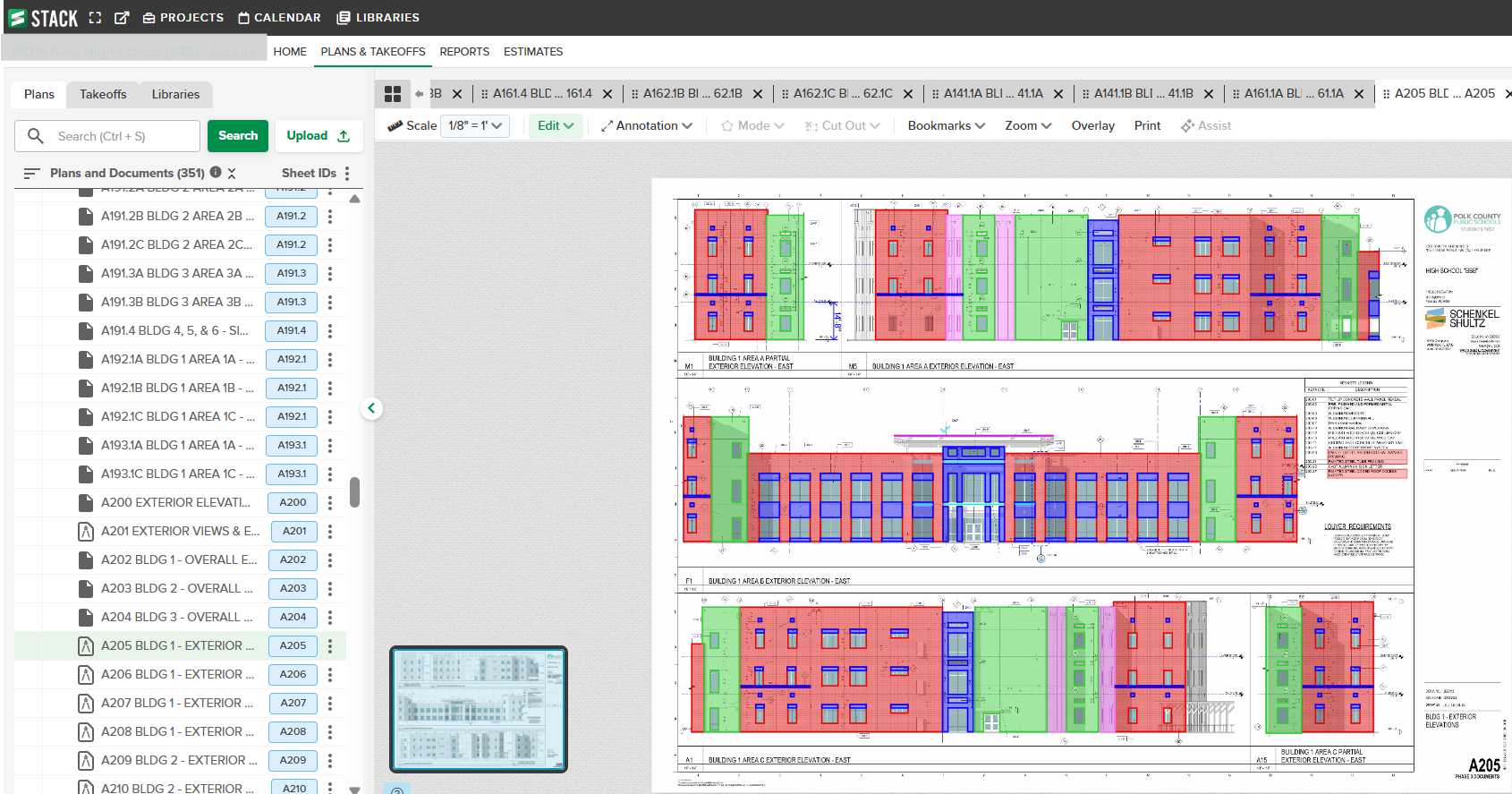Switch to the ESTIMATES tab

click(x=533, y=52)
